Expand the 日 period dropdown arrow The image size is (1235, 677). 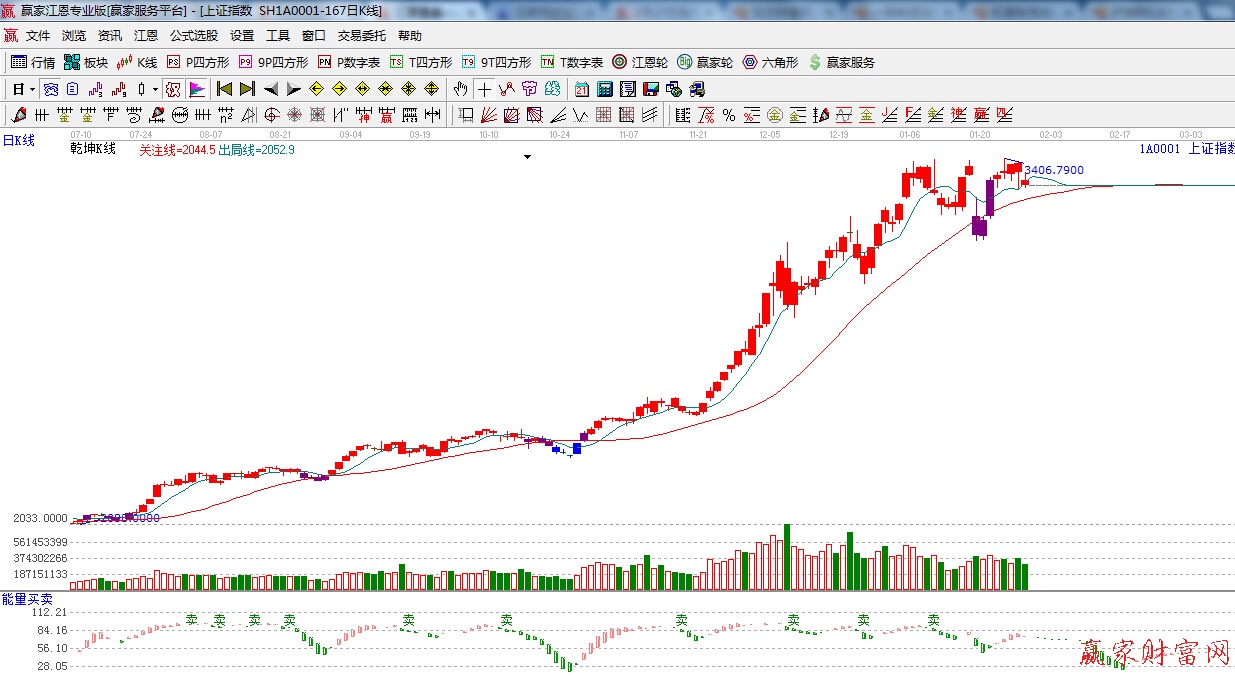[x=32, y=89]
